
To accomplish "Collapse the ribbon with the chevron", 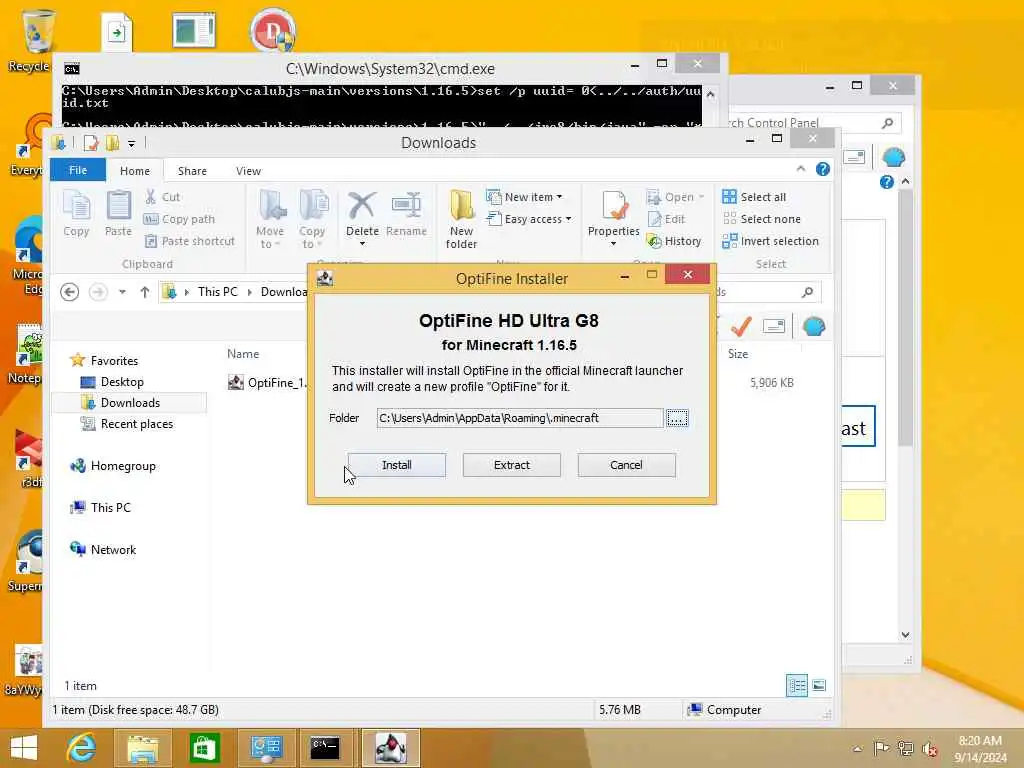I will click(801, 169).
